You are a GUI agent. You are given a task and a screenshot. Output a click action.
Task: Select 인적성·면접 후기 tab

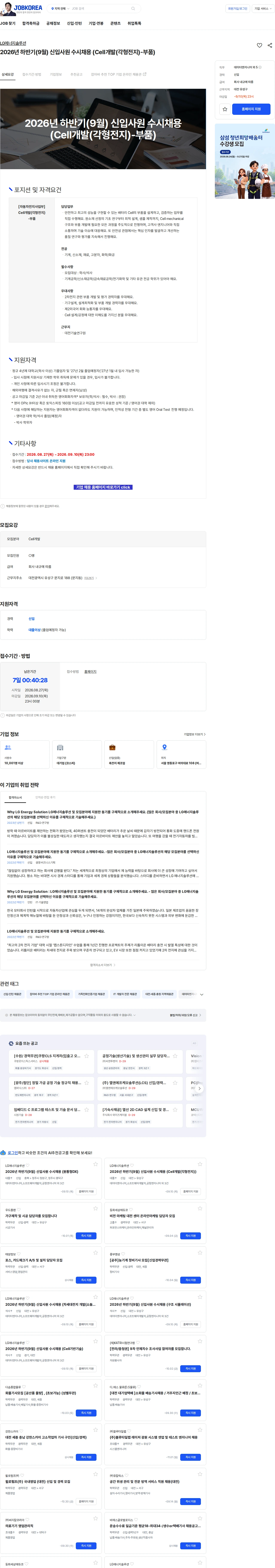tap(45, 797)
